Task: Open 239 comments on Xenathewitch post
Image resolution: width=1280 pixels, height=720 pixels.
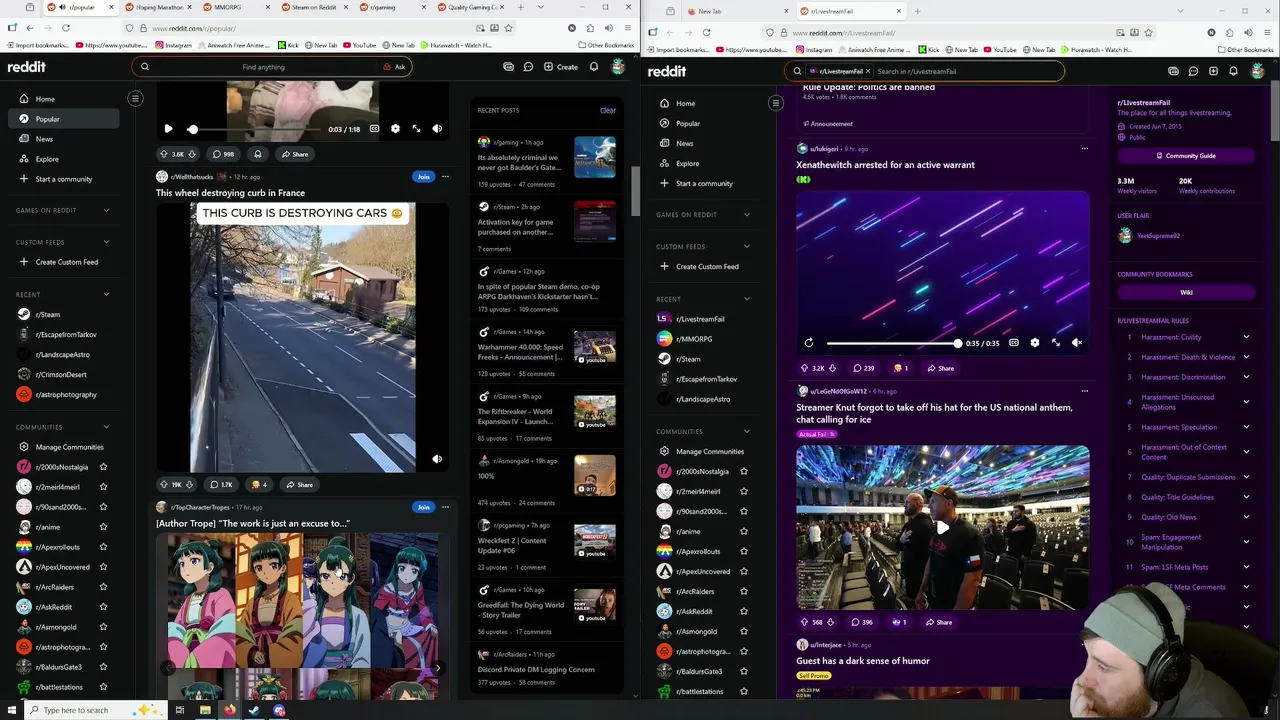Action: (862, 368)
